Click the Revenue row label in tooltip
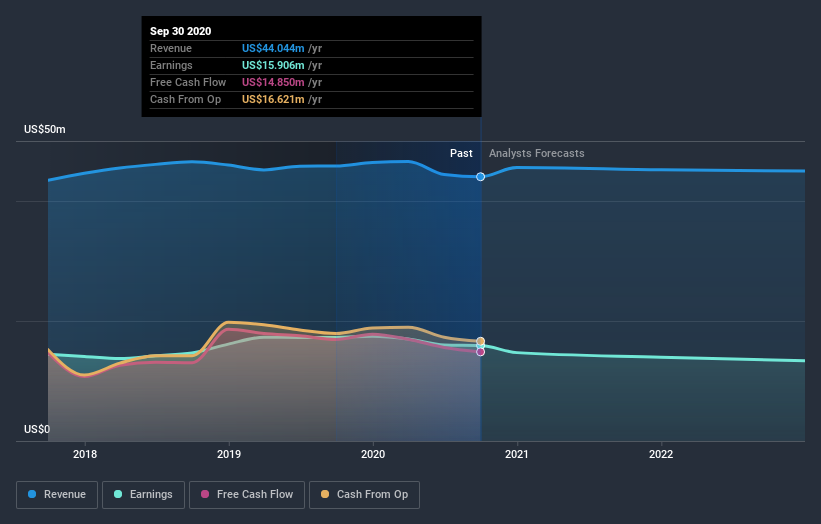821x524 pixels. 171,48
